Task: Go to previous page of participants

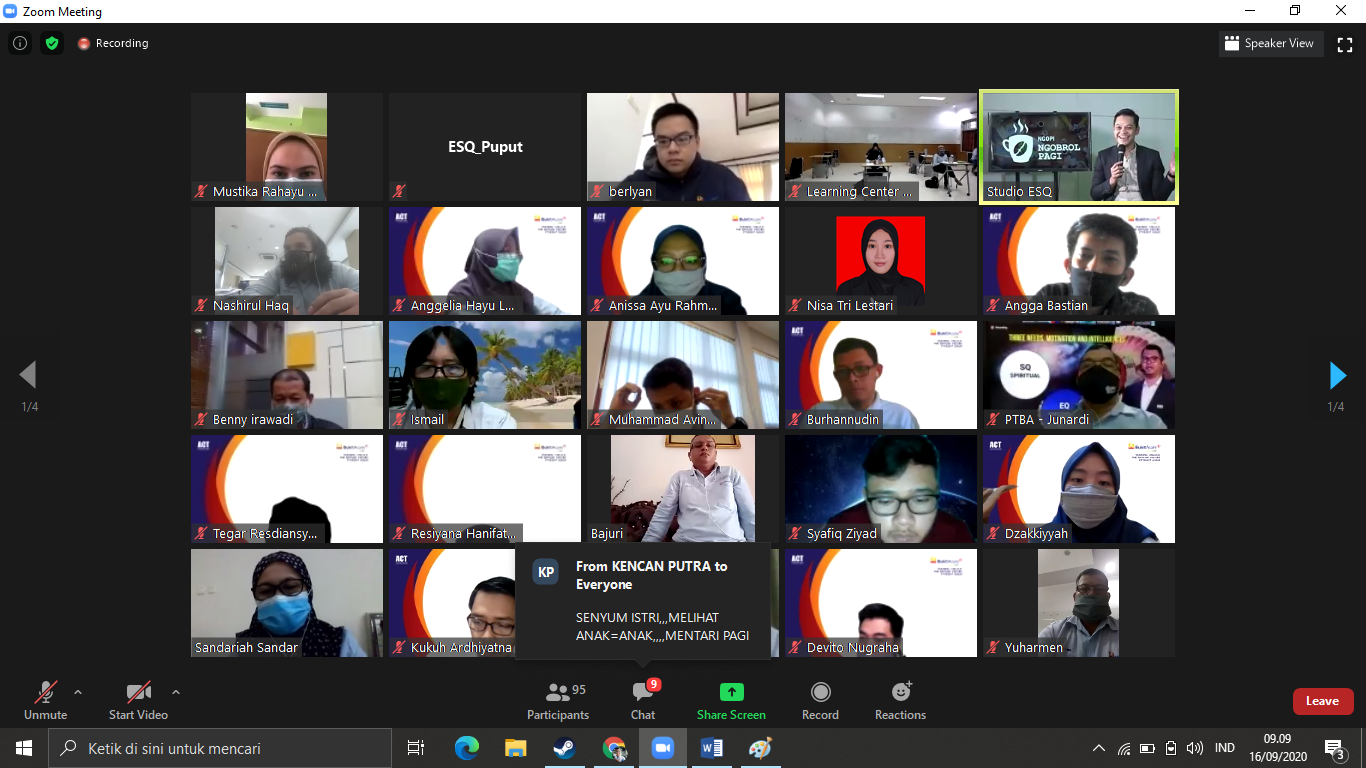Action: [x=28, y=375]
